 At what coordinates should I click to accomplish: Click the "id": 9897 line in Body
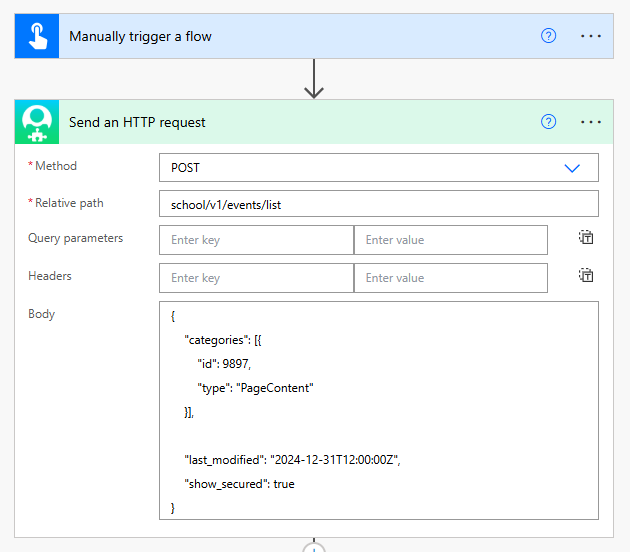click(x=224, y=364)
